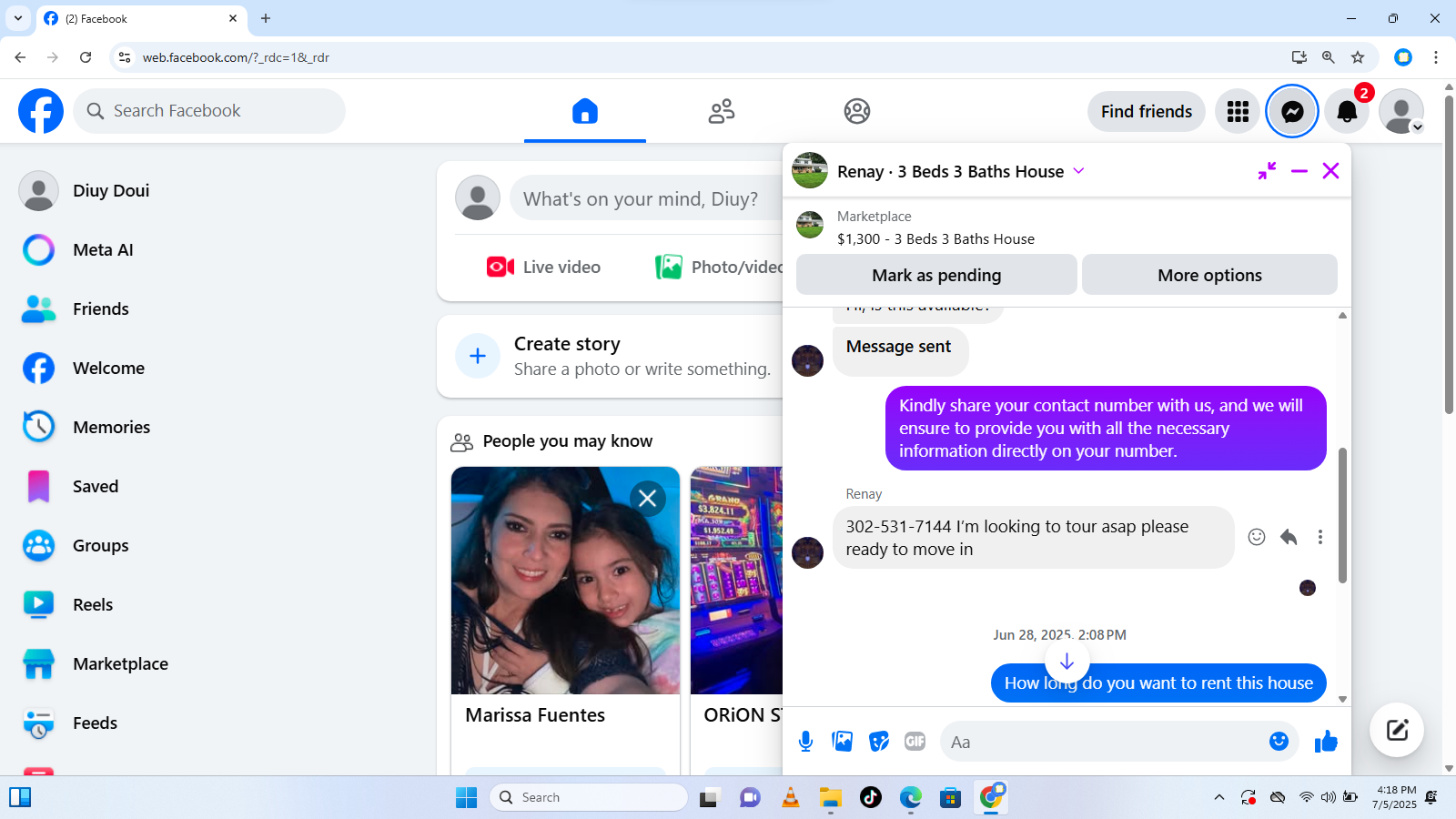
Task: Click the What's on your mind box
Action: [646, 198]
